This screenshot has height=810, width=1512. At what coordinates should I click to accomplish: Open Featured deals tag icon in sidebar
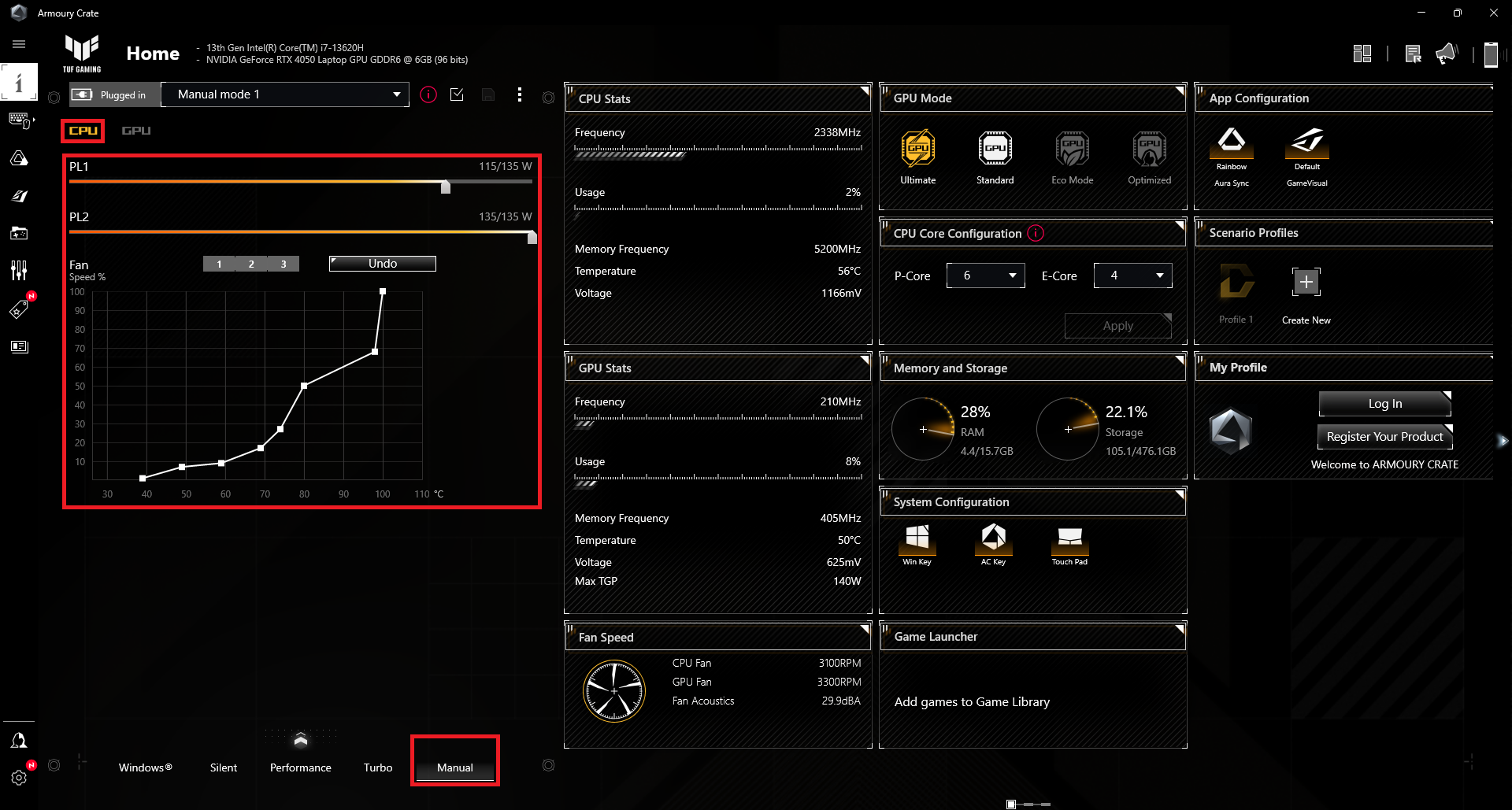pyautogui.click(x=19, y=309)
